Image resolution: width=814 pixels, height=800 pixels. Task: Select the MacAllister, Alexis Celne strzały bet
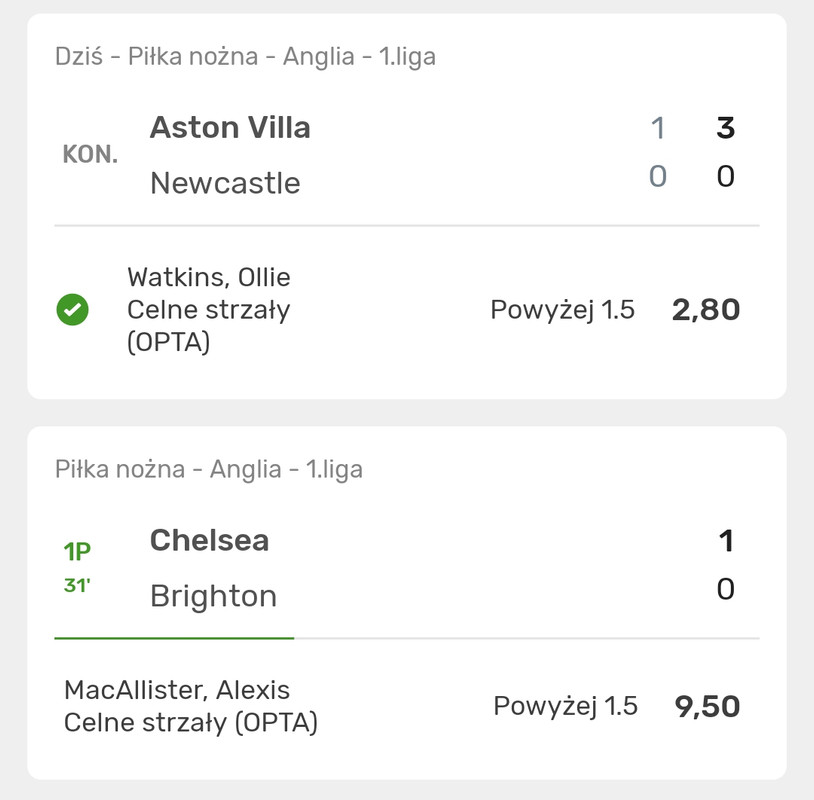[x=191, y=706]
